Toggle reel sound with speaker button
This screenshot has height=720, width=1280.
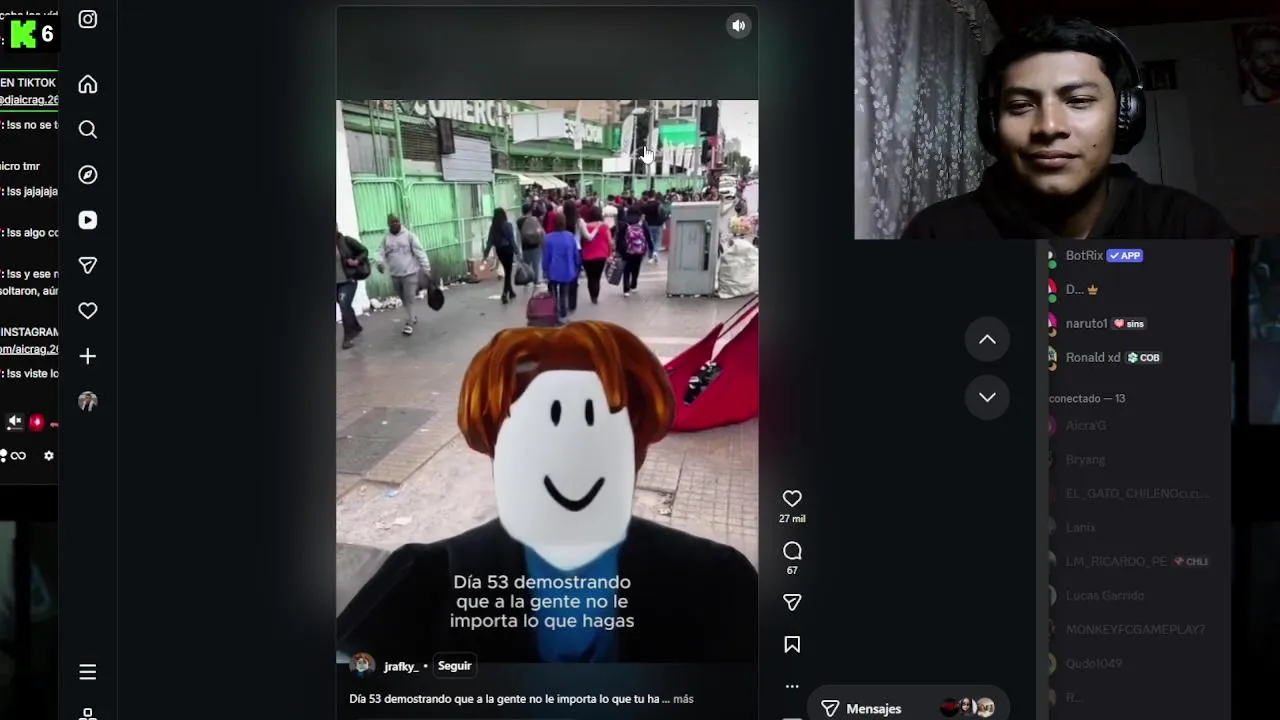pyautogui.click(x=738, y=26)
